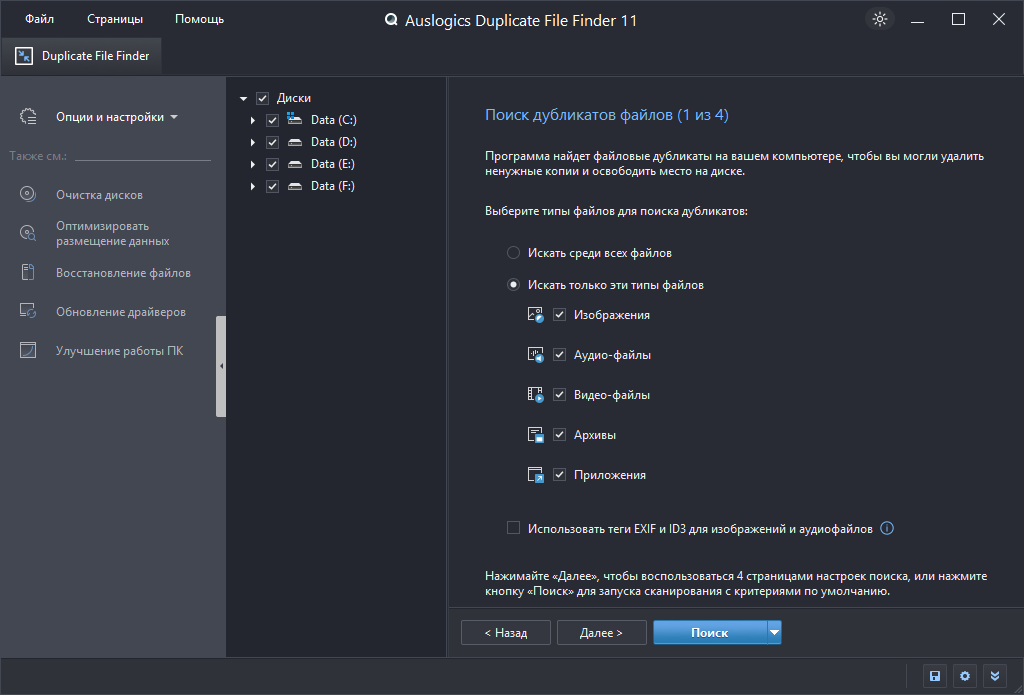Open the Помощь menu
This screenshot has height=695, width=1024.
coord(199,19)
